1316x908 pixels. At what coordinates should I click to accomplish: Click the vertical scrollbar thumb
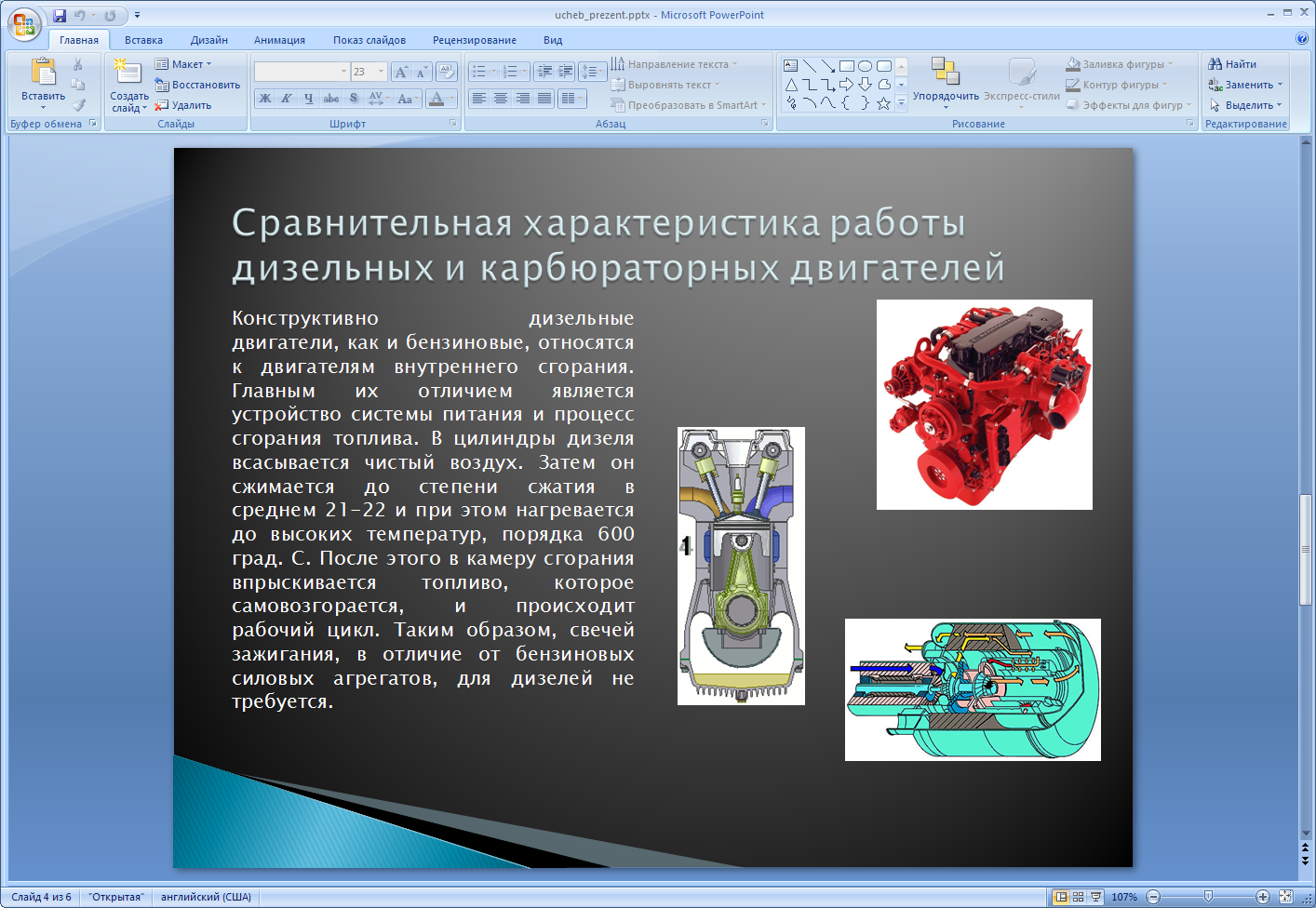click(1306, 550)
